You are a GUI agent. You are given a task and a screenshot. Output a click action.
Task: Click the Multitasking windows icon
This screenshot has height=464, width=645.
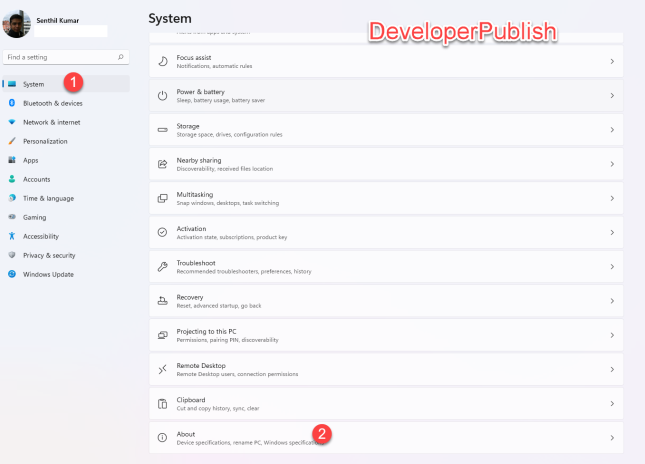tap(162, 198)
